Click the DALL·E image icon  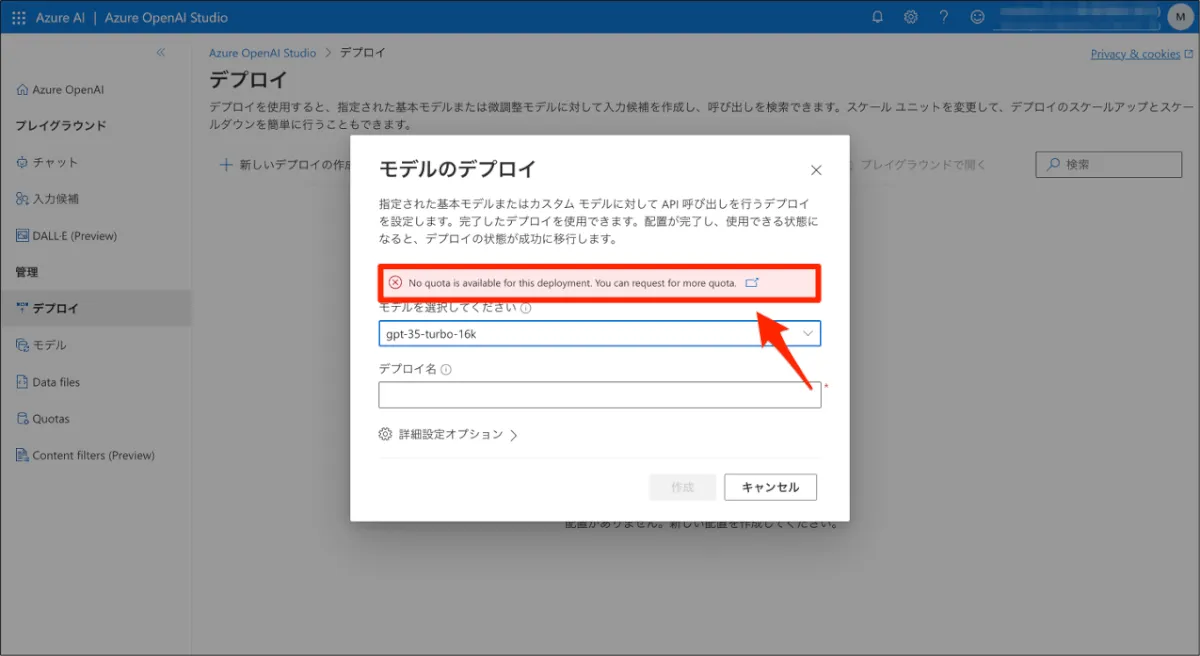pyautogui.click(x=22, y=236)
